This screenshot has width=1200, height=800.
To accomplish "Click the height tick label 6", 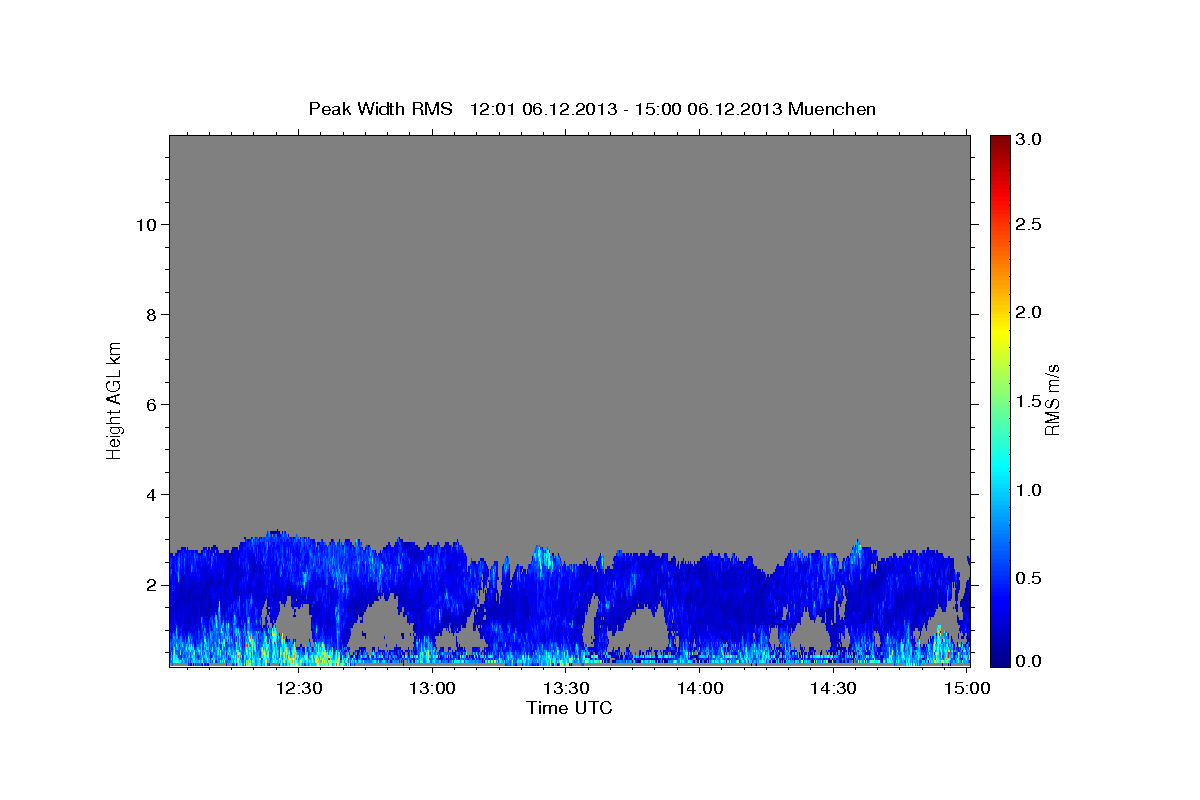I will 152,405.
